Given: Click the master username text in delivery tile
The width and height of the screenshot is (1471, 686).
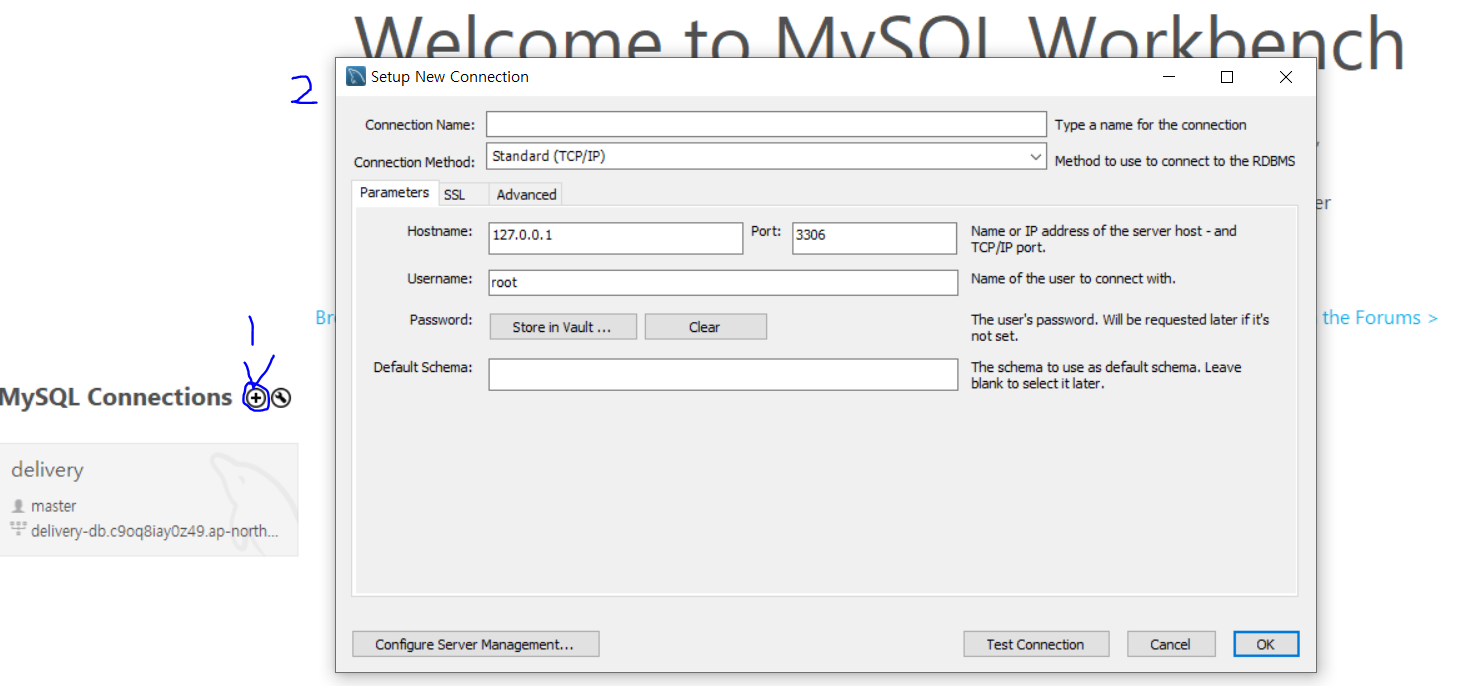Looking at the screenshot, I should point(54,506).
